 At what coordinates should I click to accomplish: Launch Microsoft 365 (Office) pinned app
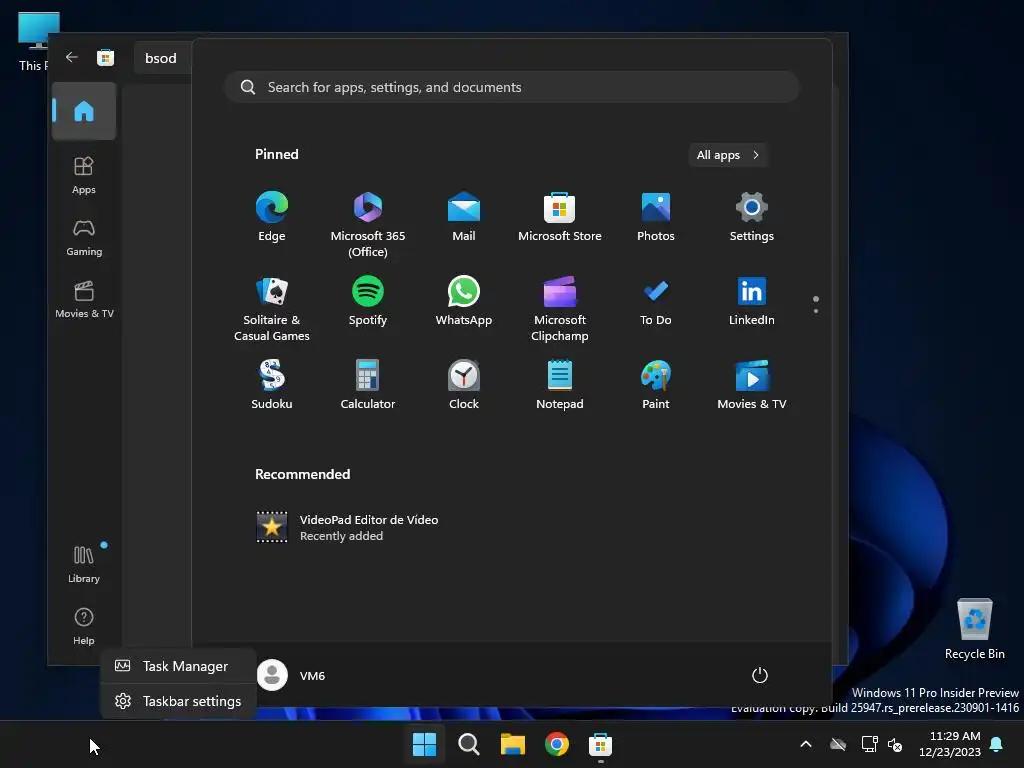point(368,225)
